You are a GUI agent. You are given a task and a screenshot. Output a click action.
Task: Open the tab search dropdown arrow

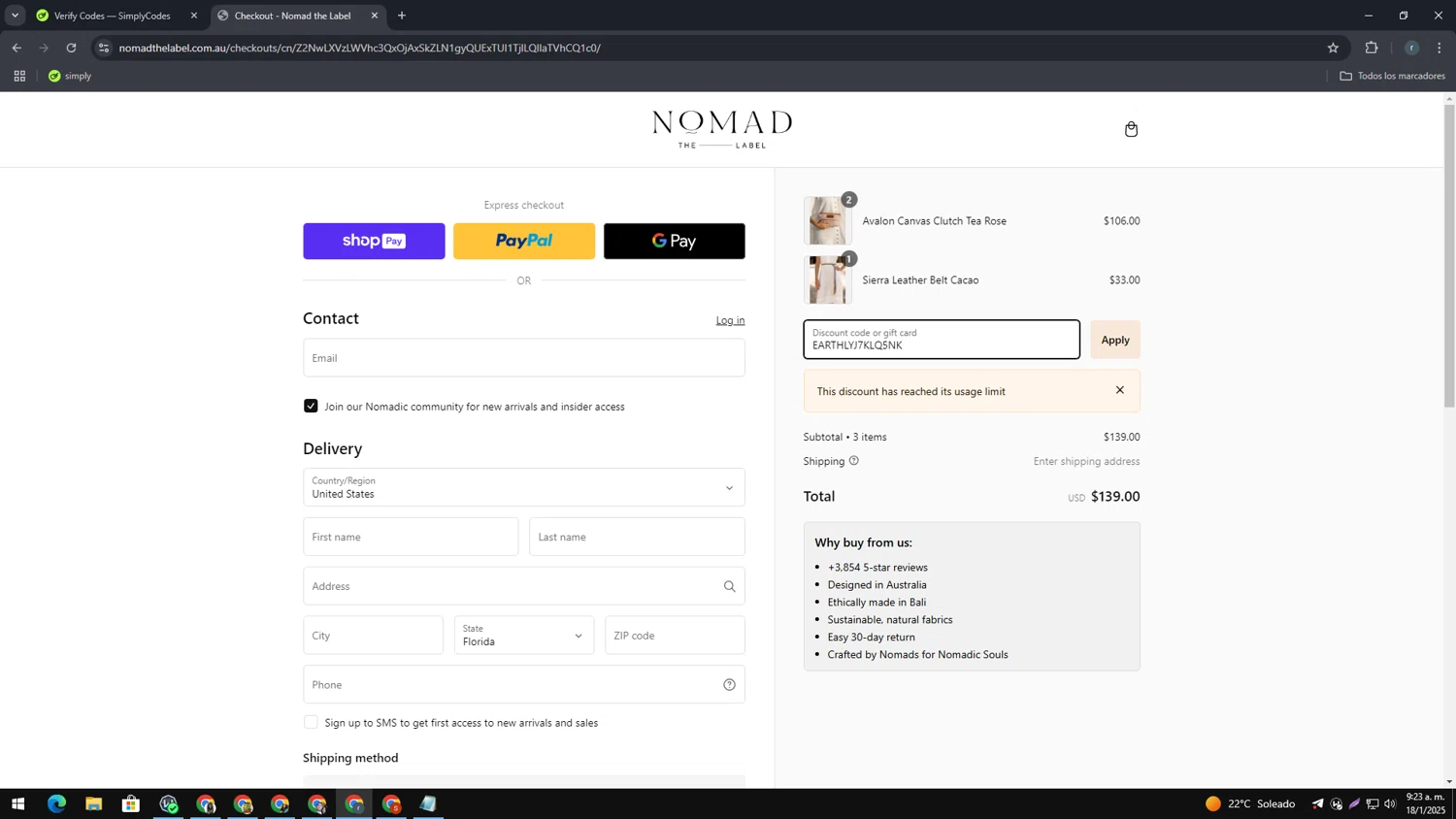click(x=15, y=16)
